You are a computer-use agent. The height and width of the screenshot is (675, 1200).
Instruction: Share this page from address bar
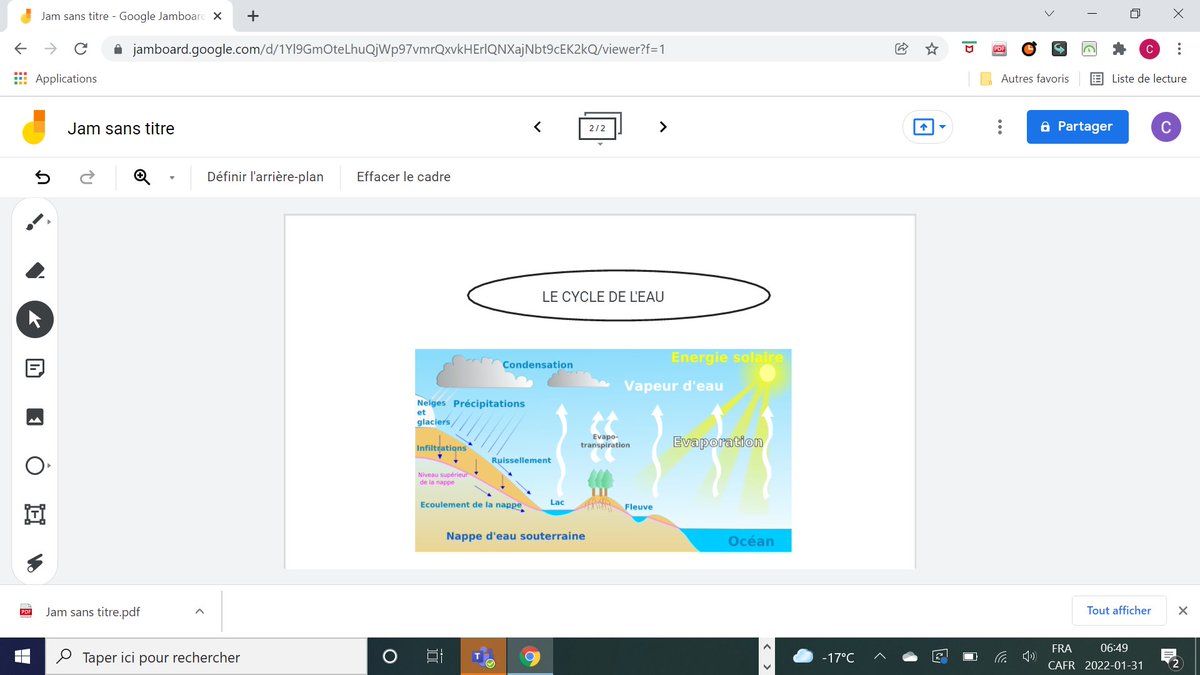click(x=901, y=48)
